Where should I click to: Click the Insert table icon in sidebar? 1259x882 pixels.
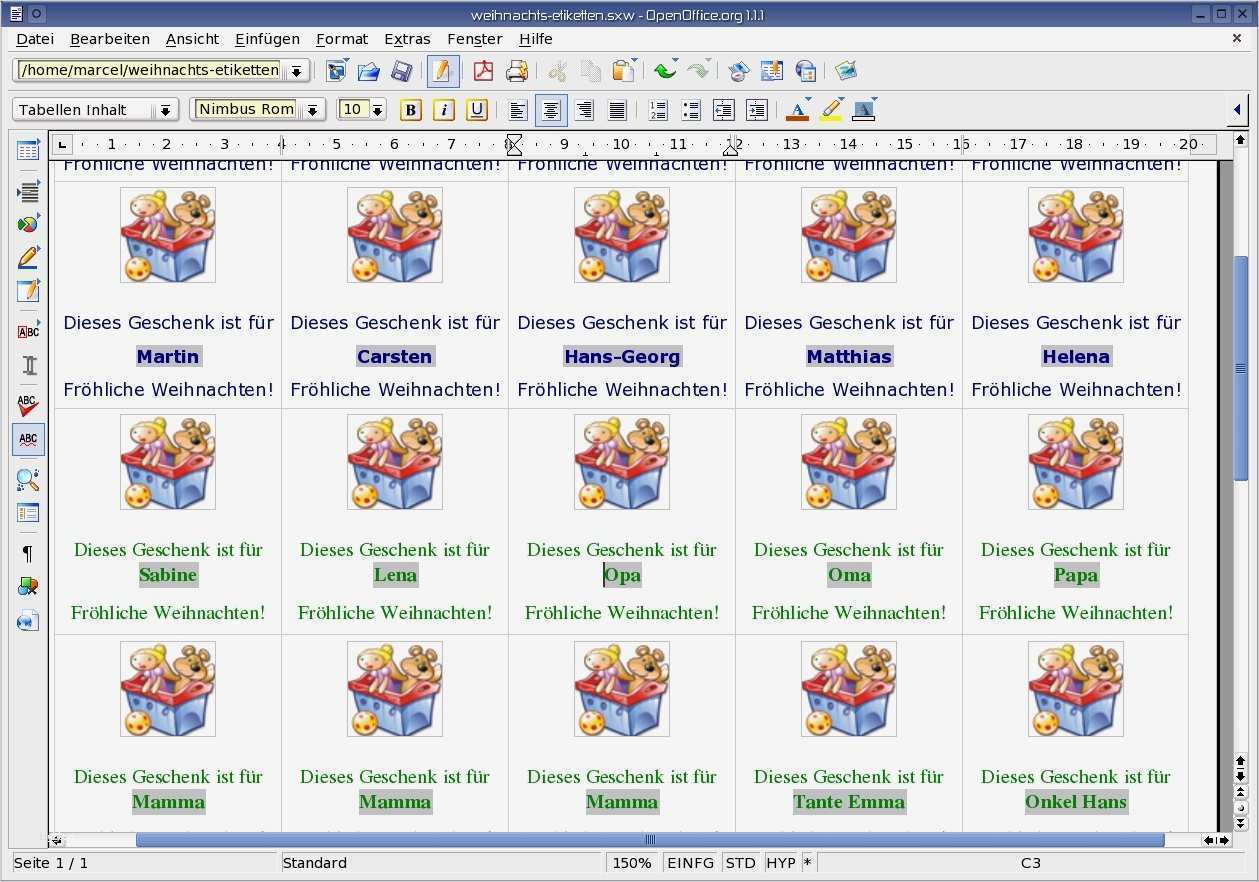(28, 151)
